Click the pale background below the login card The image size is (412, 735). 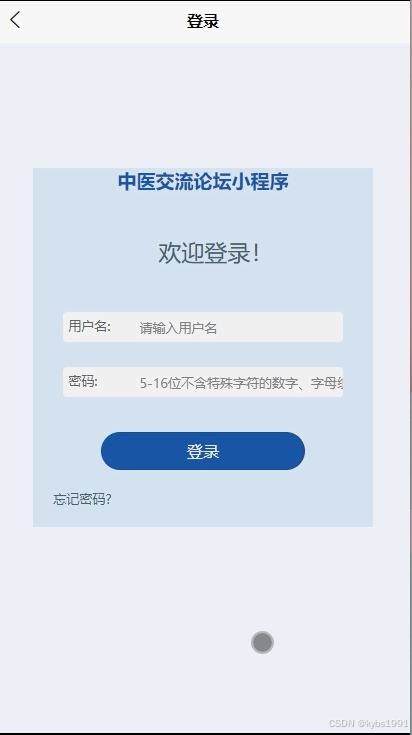point(141,586)
